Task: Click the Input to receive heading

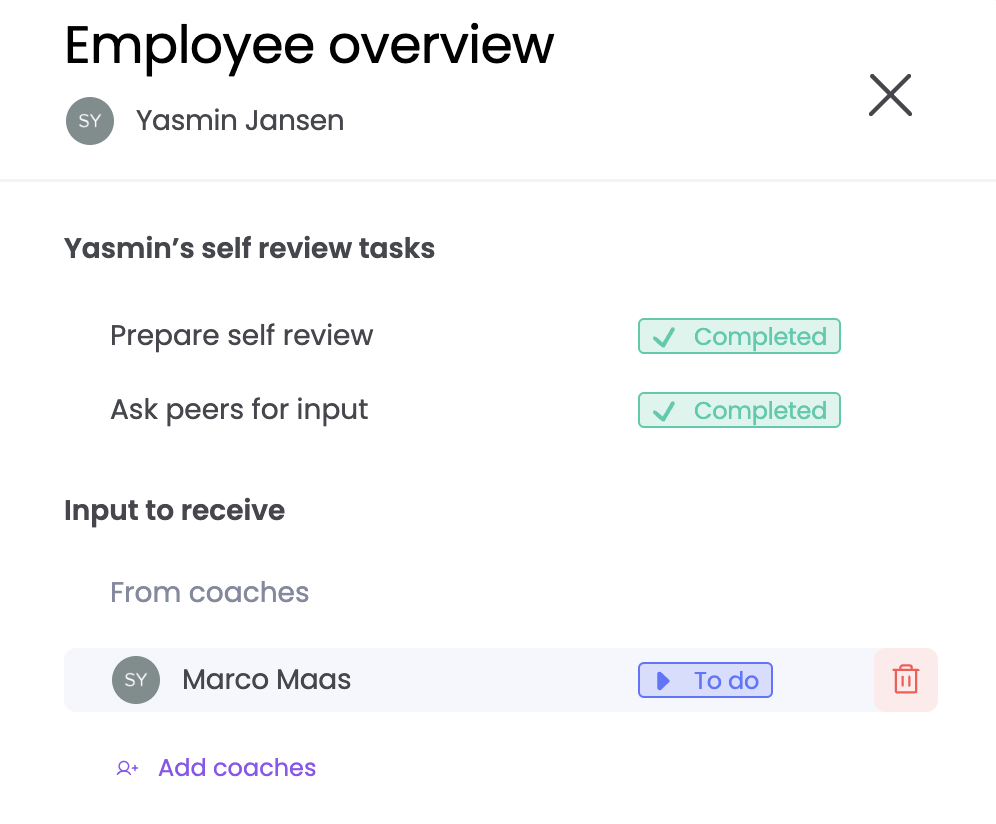Action: (174, 510)
